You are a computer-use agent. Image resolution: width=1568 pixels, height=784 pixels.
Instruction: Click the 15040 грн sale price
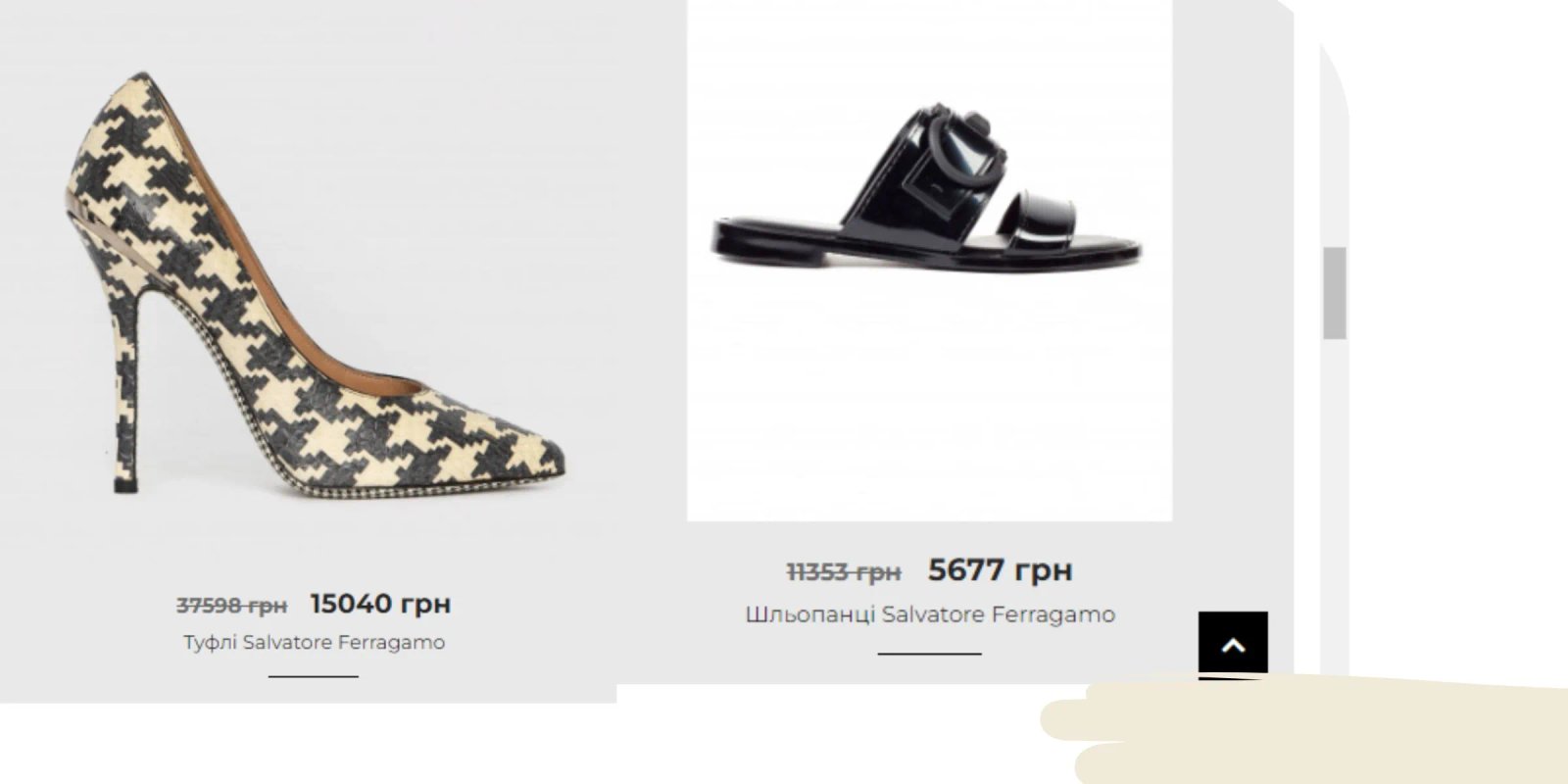click(380, 604)
